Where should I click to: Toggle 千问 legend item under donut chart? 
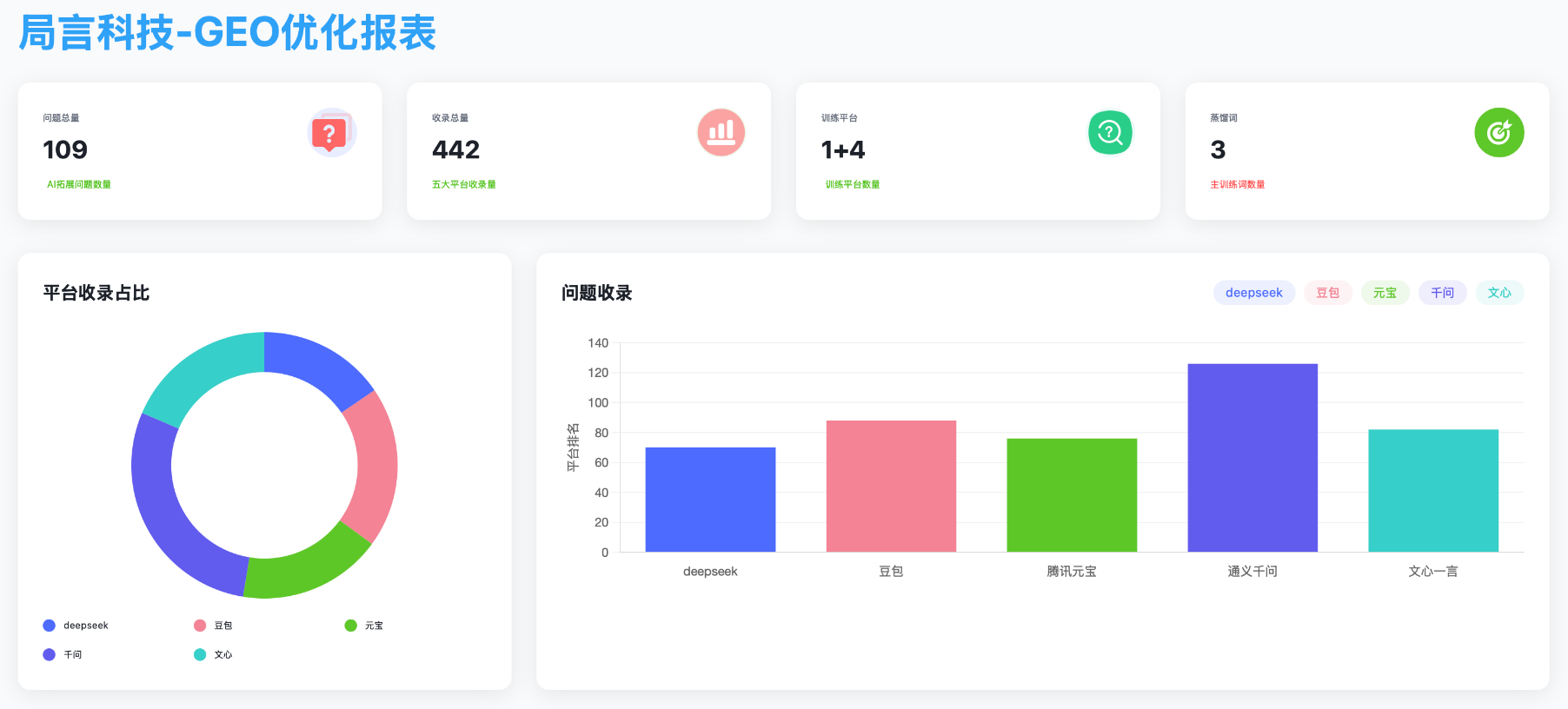63,654
